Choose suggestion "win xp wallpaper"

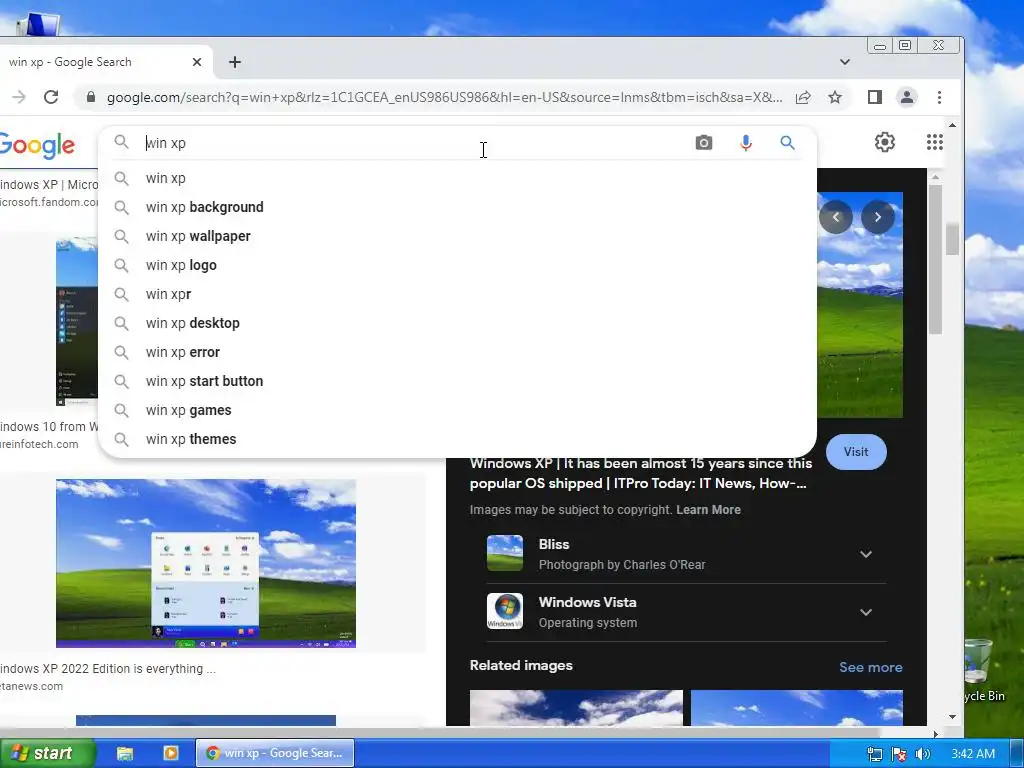coord(457,236)
